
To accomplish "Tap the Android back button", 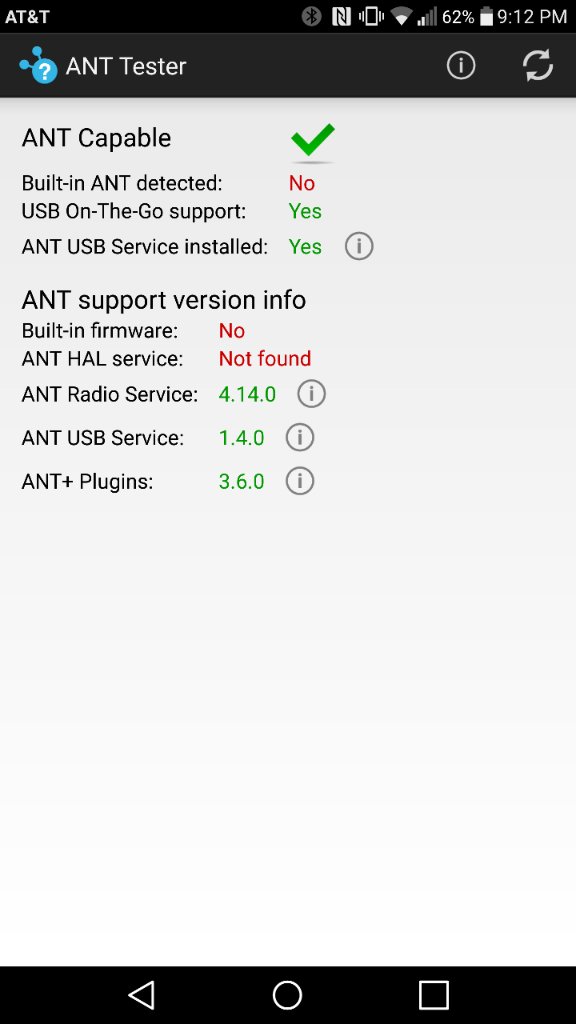I will 141,995.
